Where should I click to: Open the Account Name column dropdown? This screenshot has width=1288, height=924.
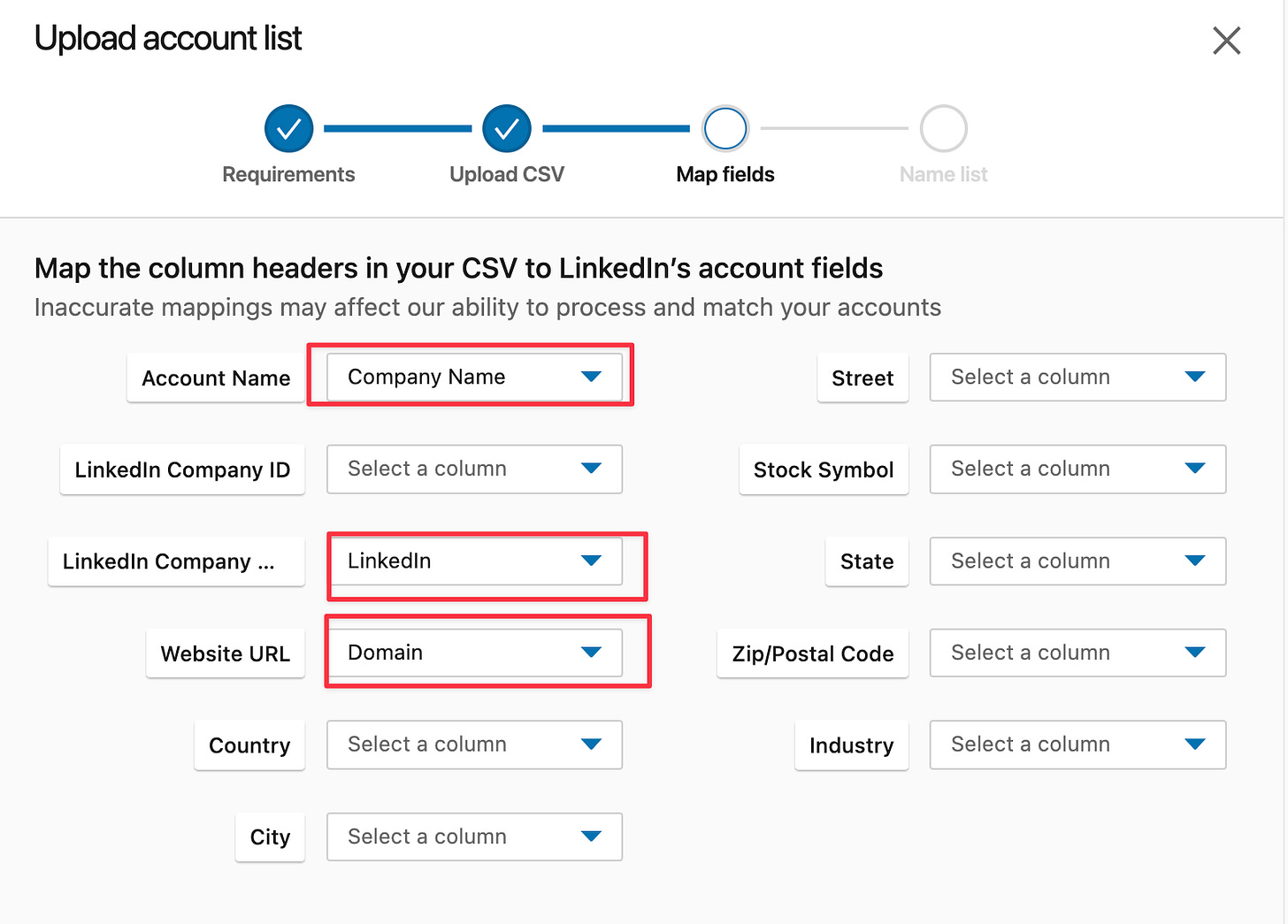(x=474, y=378)
